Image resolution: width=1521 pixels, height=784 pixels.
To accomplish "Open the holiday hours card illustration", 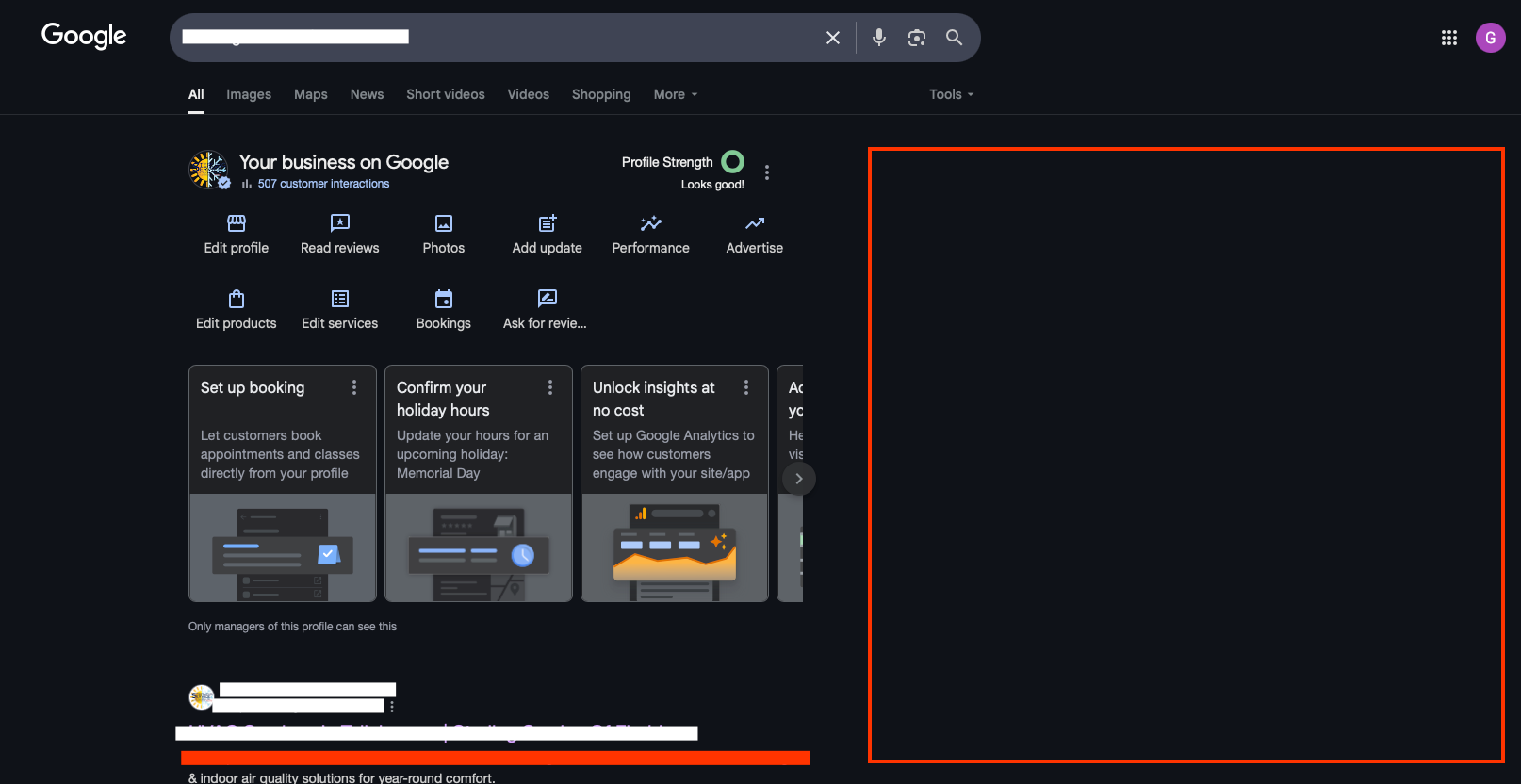I will [479, 547].
